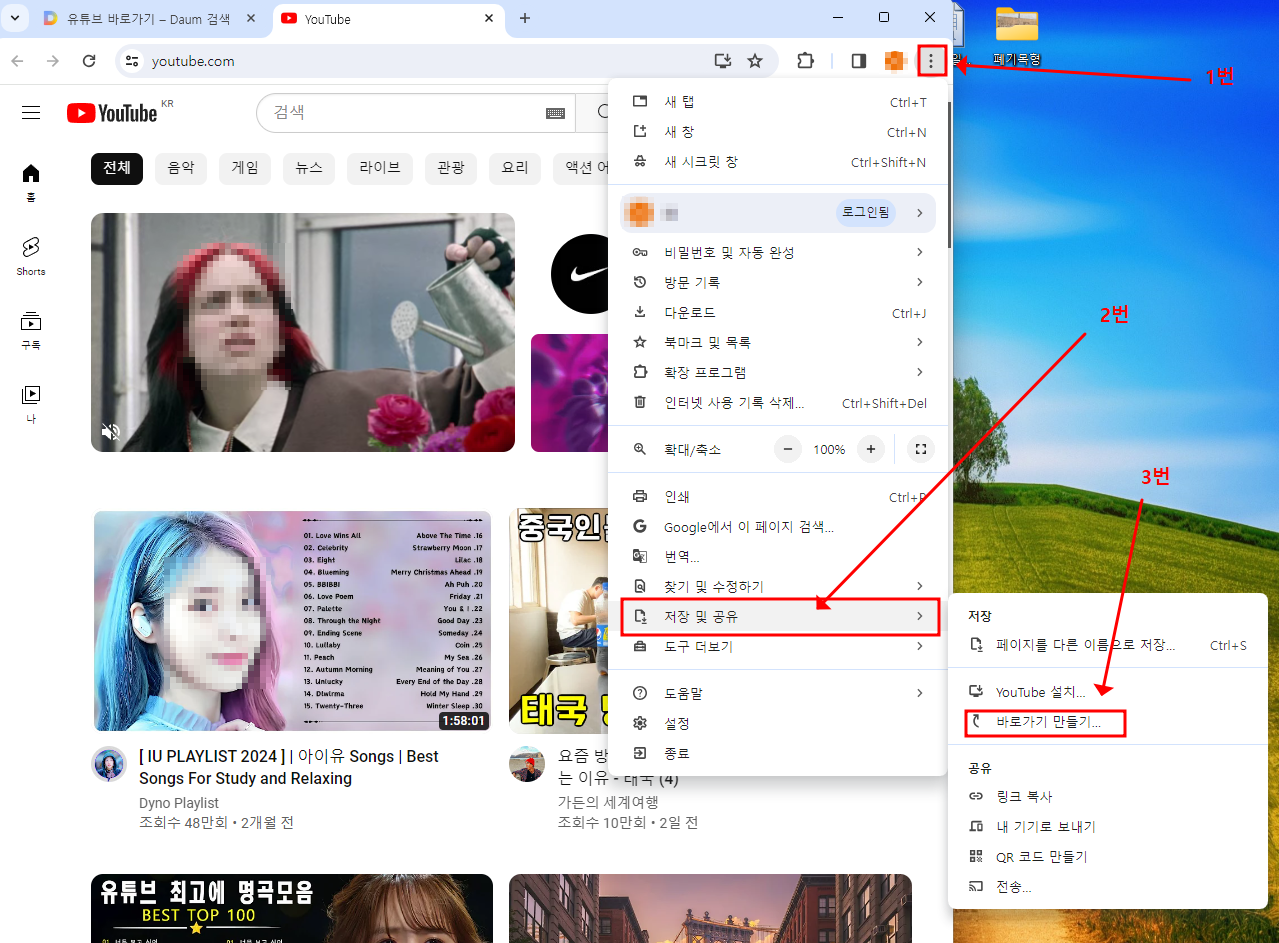Open 구독 subscriptions in the sidebar
The width and height of the screenshot is (1279, 943).
[x=31, y=330]
